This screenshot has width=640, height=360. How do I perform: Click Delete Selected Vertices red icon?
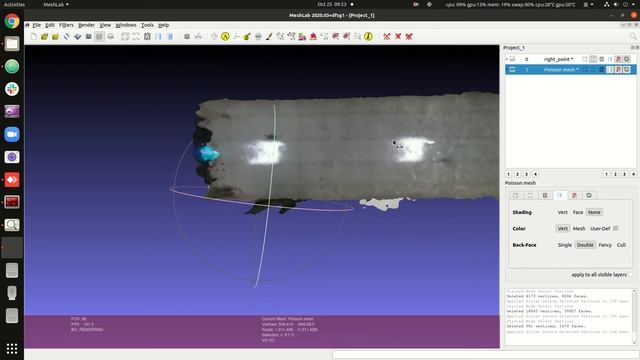(x=387, y=37)
